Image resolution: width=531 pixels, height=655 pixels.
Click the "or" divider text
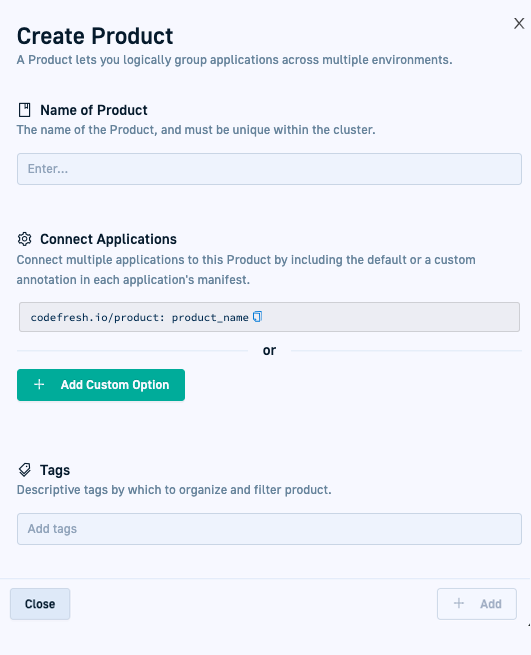[x=269, y=350]
